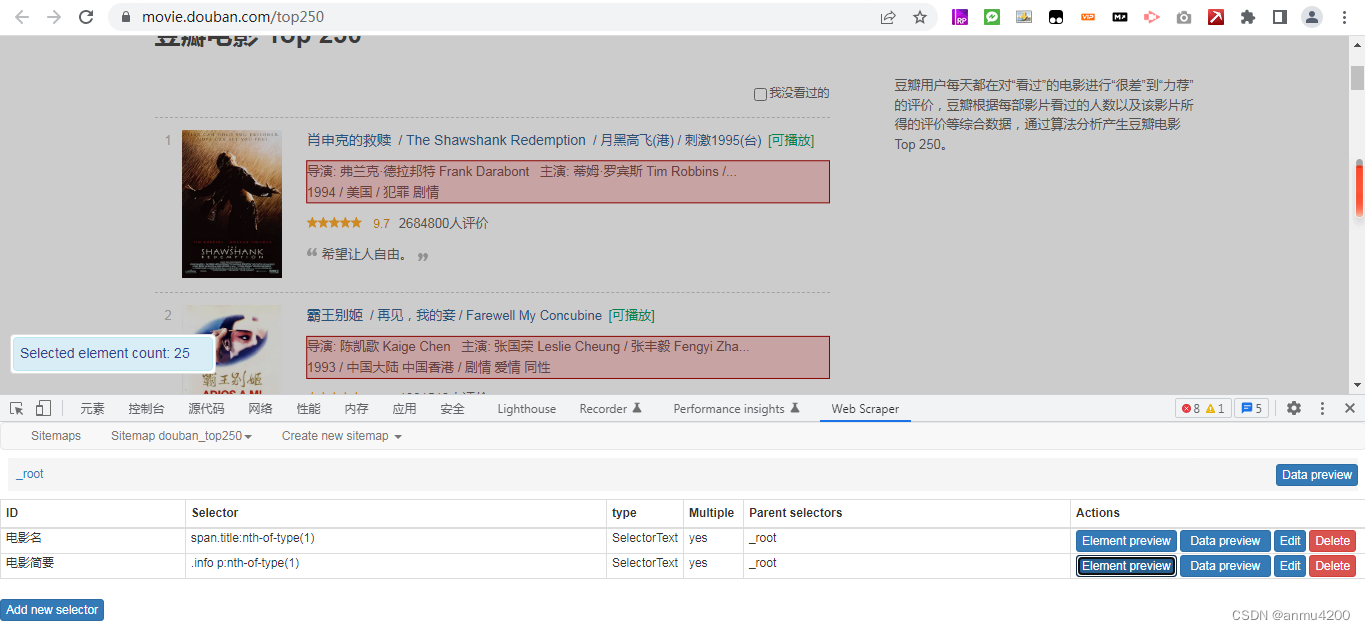Toggle the device toolbar icon in DevTools
The width and height of the screenshot is (1365, 630).
(x=43, y=408)
